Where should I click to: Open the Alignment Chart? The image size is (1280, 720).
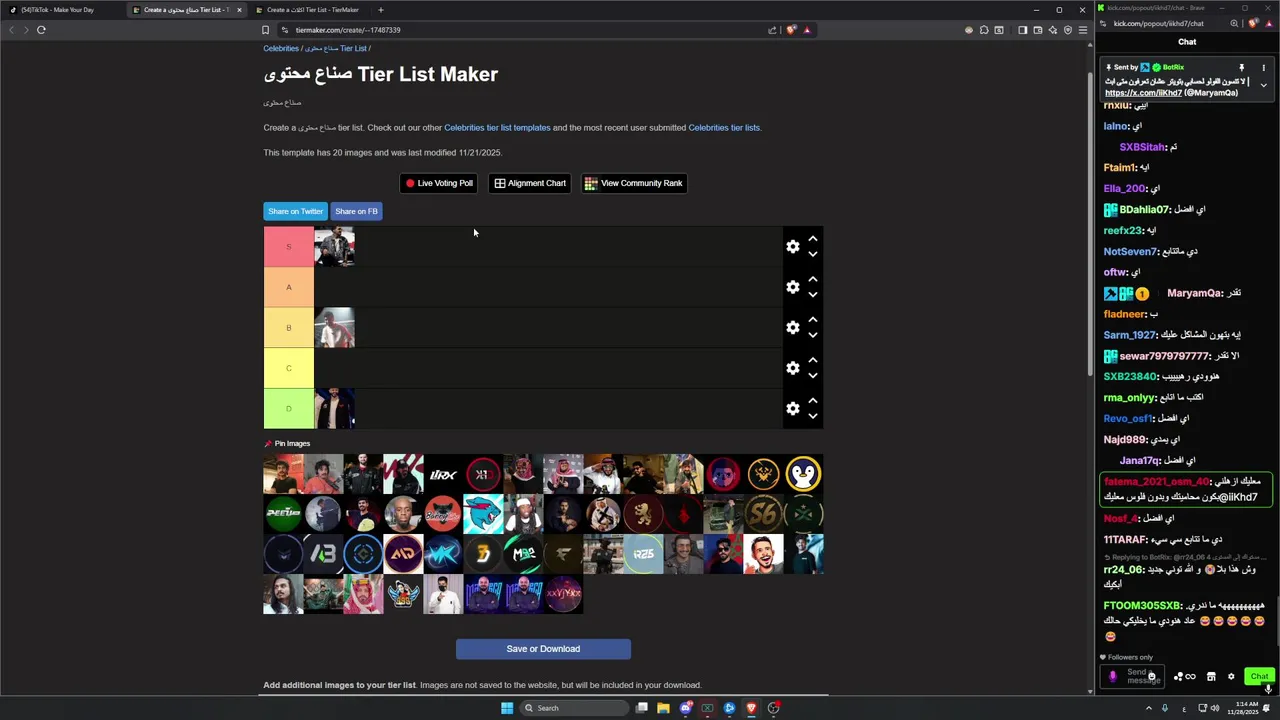(x=530, y=183)
